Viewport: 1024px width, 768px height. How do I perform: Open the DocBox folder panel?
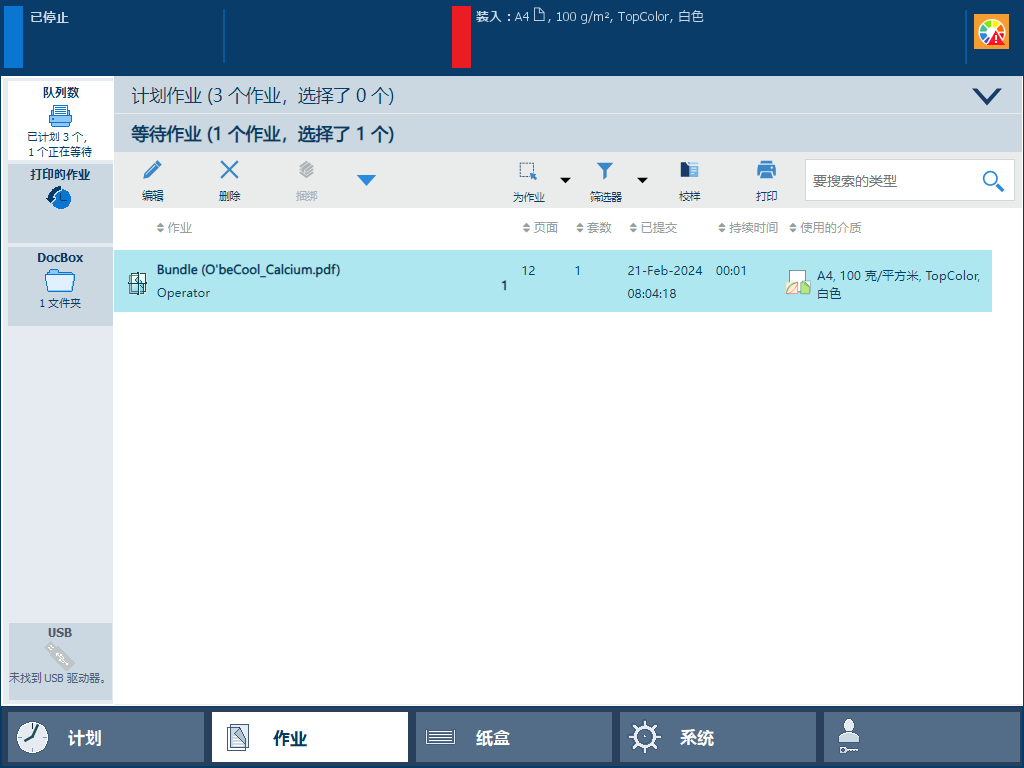pyautogui.click(x=60, y=286)
